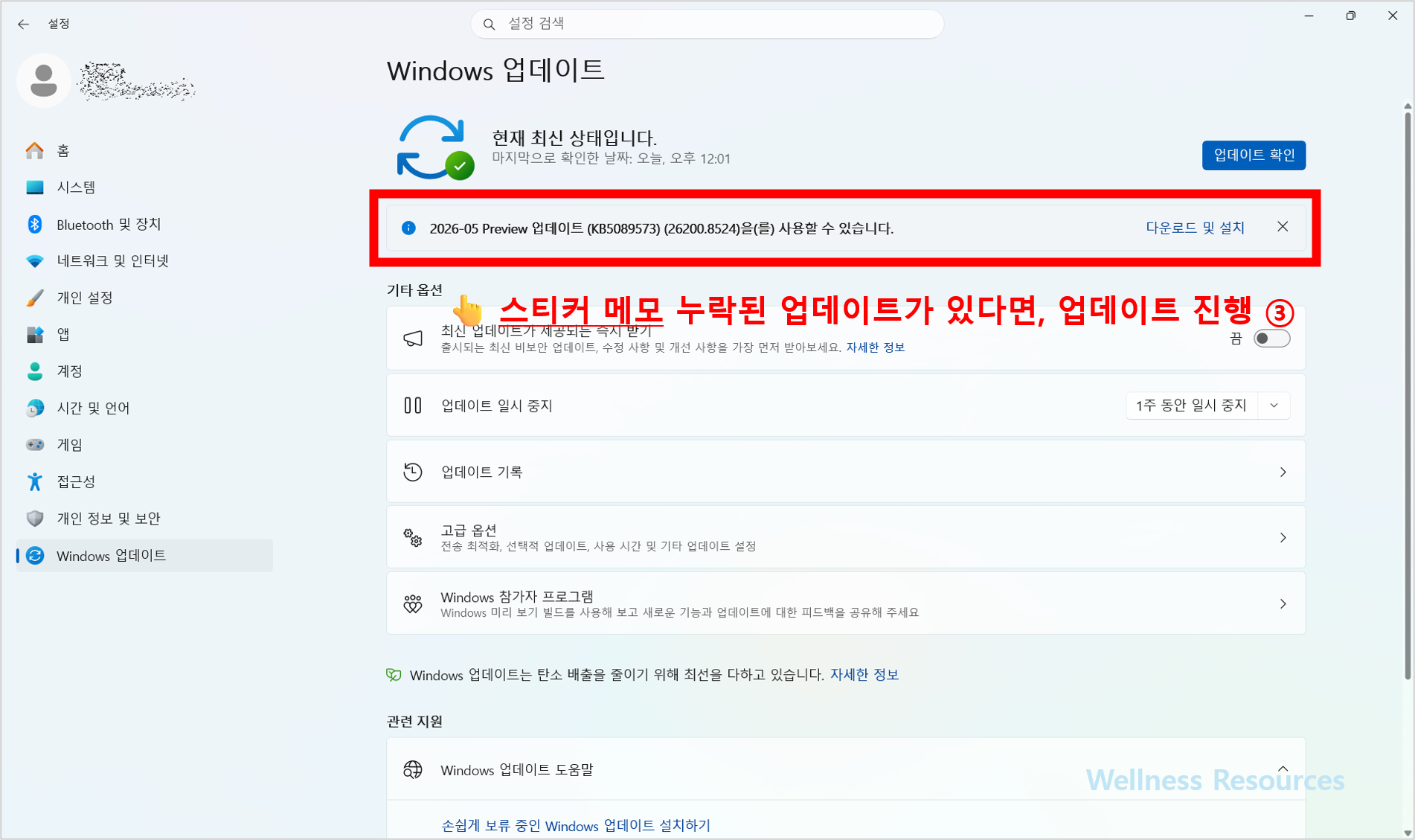Click the Gaming controller icon
Image resolution: width=1415 pixels, height=840 pixels.
pyautogui.click(x=35, y=445)
